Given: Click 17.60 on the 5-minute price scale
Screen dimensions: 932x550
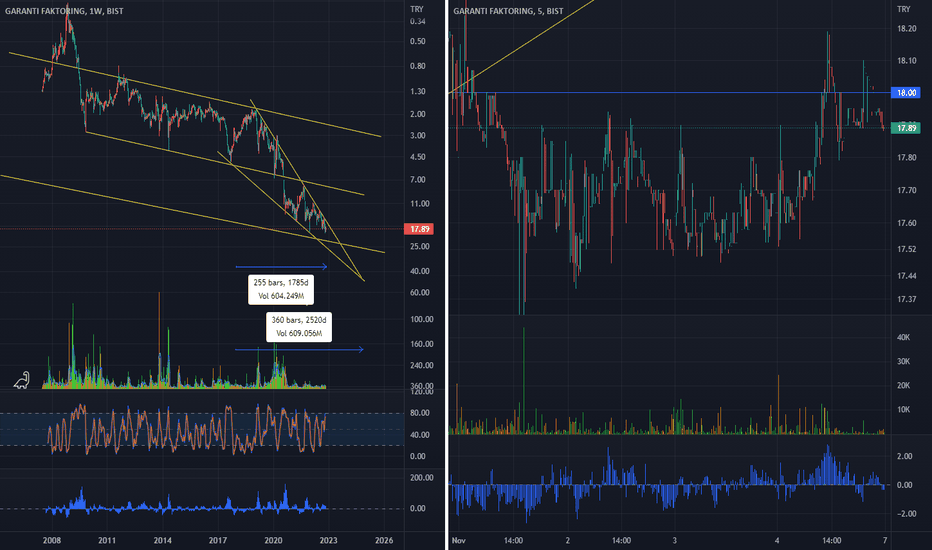Looking at the screenshot, I should 906,223.
